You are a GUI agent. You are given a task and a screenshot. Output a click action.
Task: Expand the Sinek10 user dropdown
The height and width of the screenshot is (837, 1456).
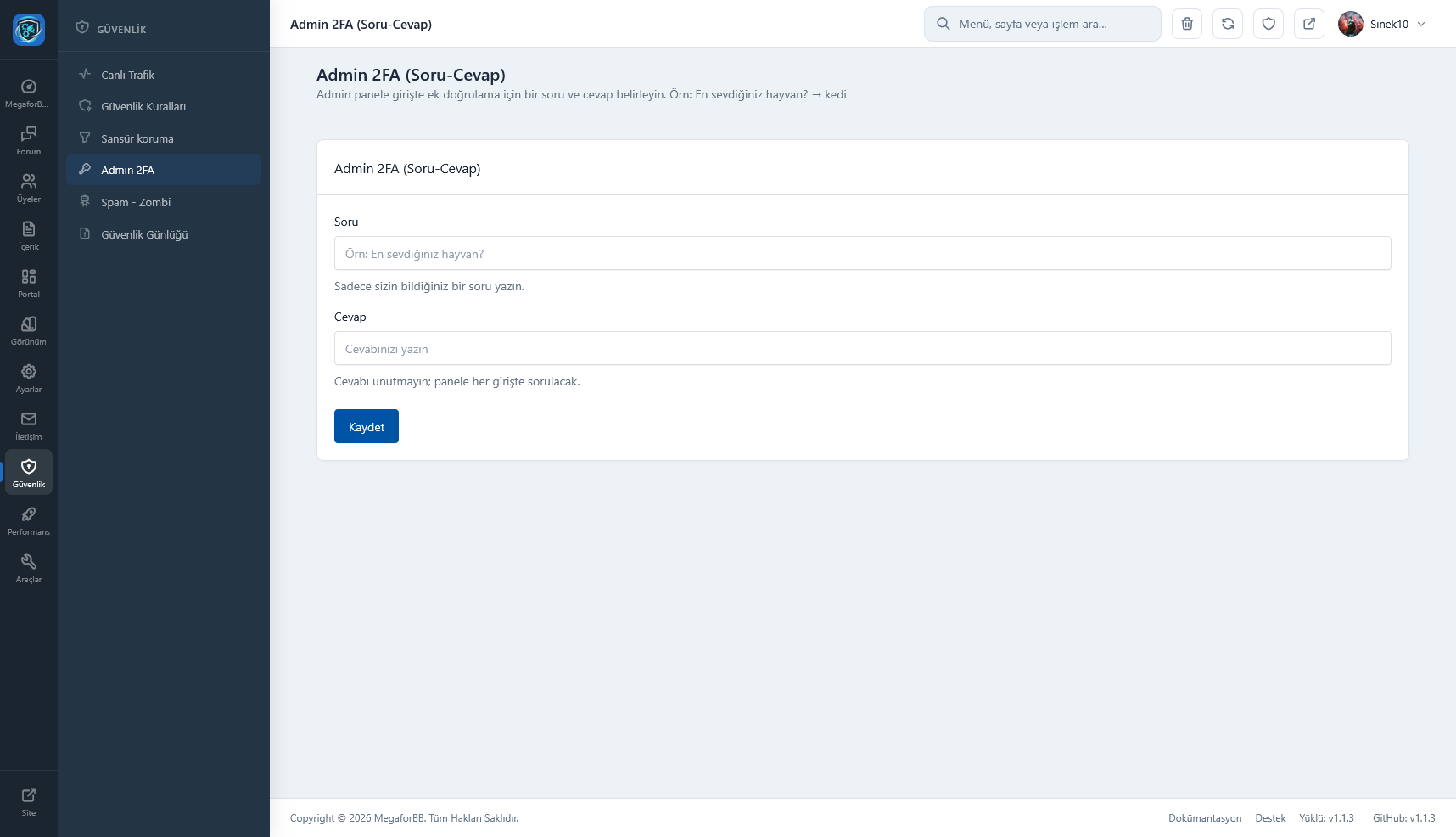tap(1383, 24)
